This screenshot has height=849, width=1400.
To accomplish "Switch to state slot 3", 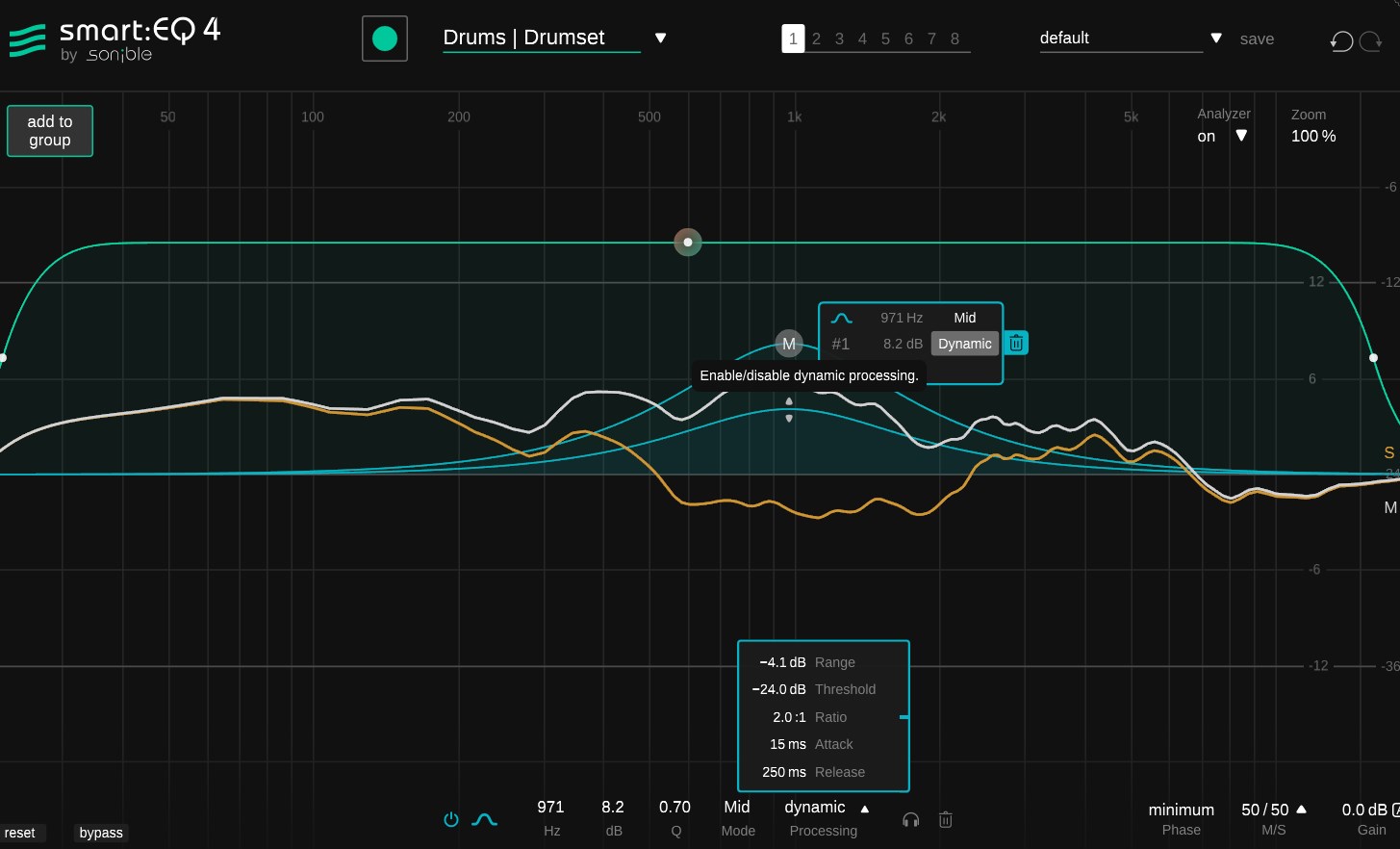I will (839, 39).
